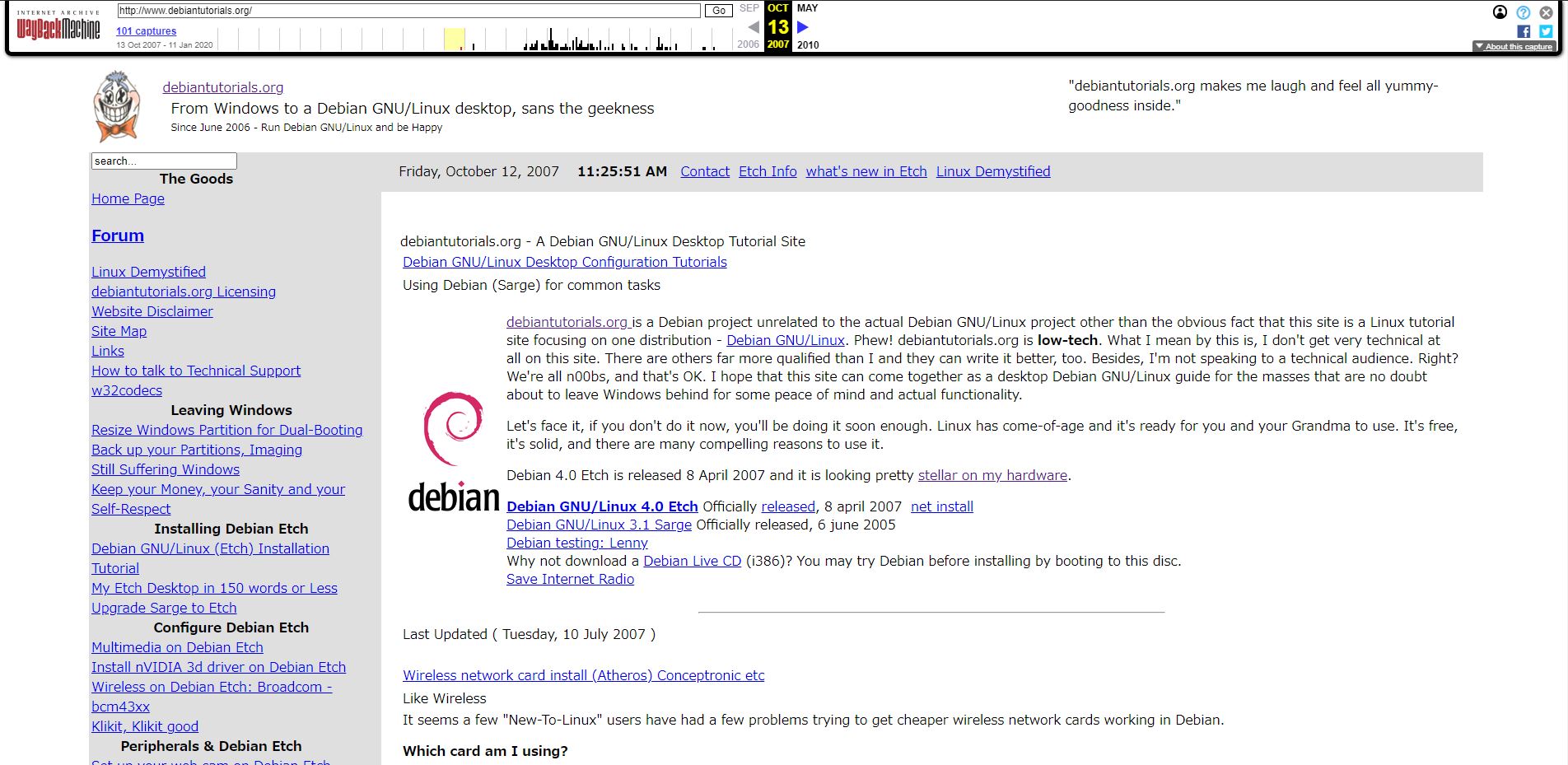Open the Etch Info top menu link

pos(768,171)
